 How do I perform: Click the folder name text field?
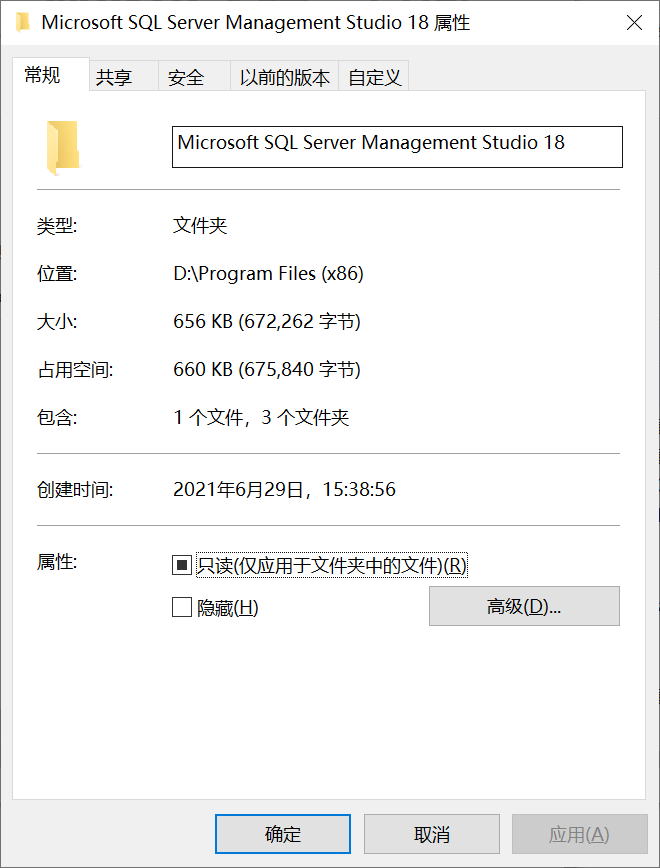pyautogui.click(x=397, y=146)
